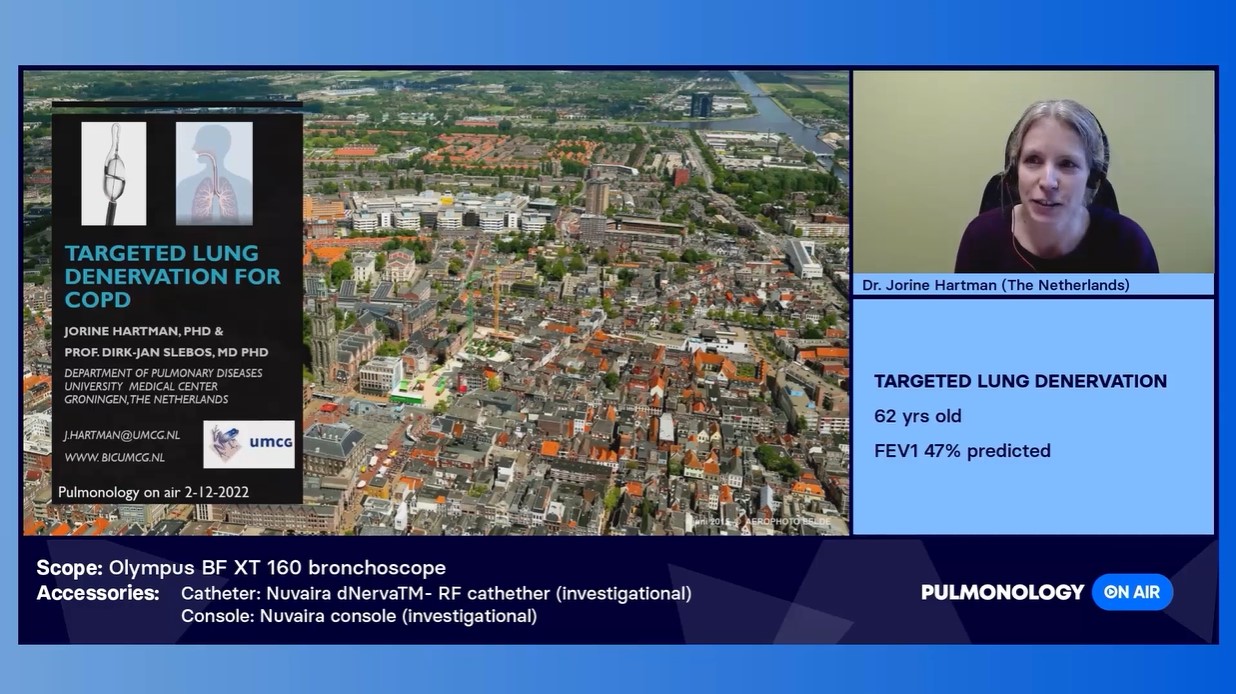Screen dimensions: 1236x694
Task: Click the 'Pulmonology on air 2-12-2022' slide footer
Action: [x=153, y=492]
